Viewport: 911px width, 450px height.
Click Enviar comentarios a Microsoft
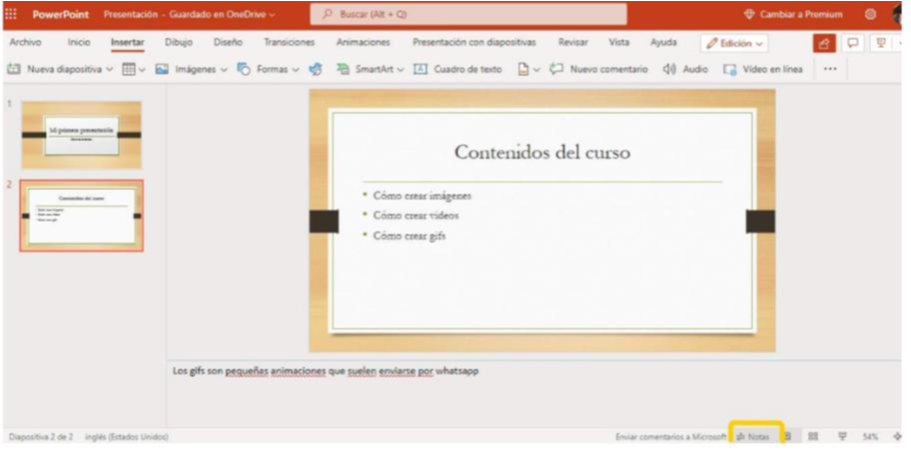pos(670,437)
